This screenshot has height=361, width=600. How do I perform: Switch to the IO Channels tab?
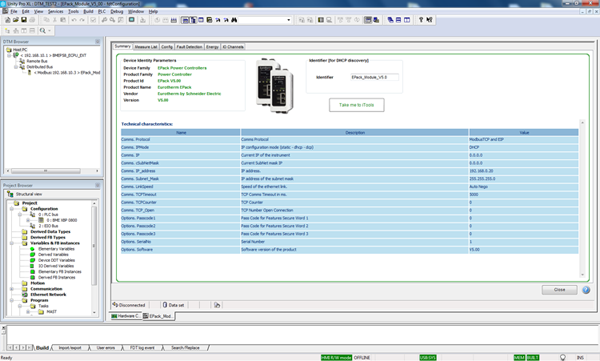click(x=233, y=47)
